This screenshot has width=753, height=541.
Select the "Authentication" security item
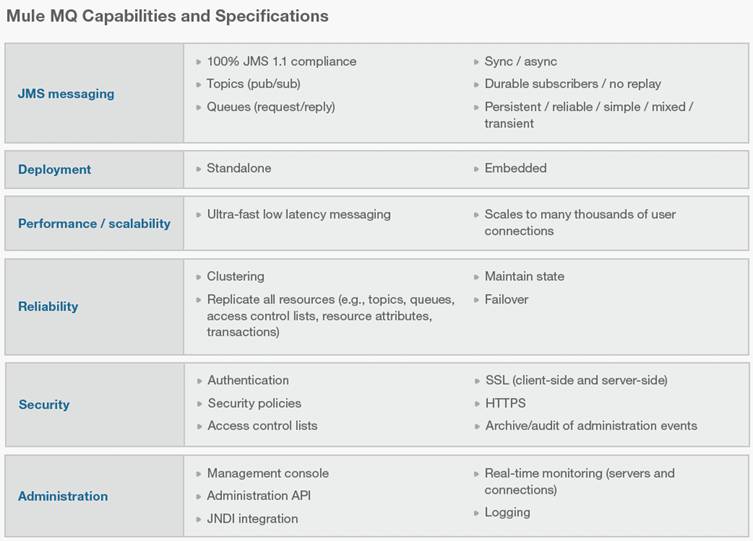pos(248,380)
